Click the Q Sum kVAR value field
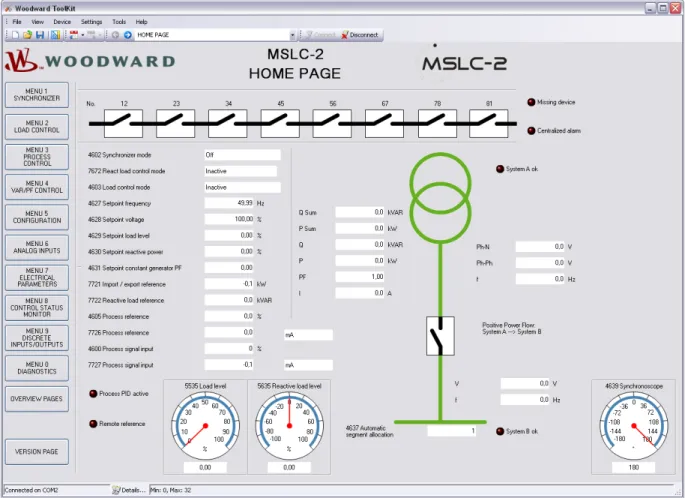The height and width of the screenshot is (498, 685). (x=360, y=212)
